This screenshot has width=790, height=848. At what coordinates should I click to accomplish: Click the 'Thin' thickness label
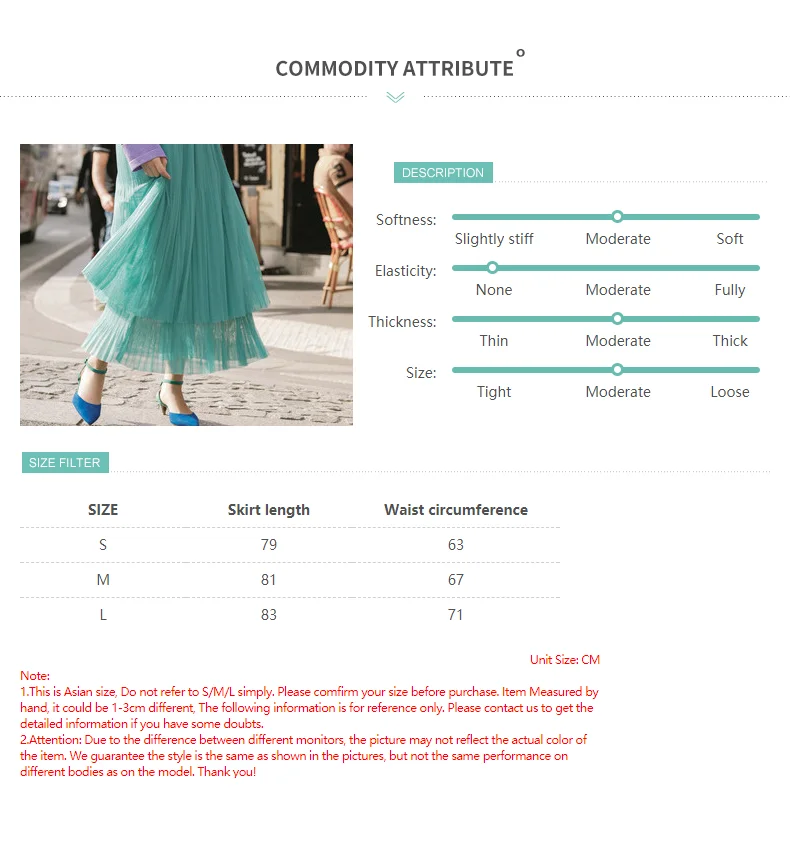coord(494,341)
